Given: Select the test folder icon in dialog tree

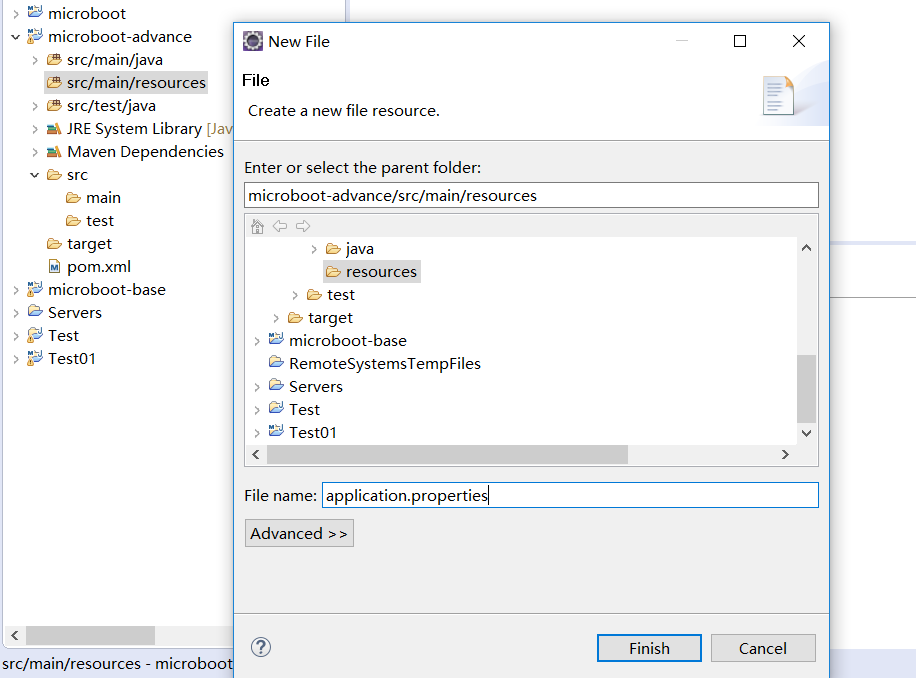Looking at the screenshot, I should (314, 294).
